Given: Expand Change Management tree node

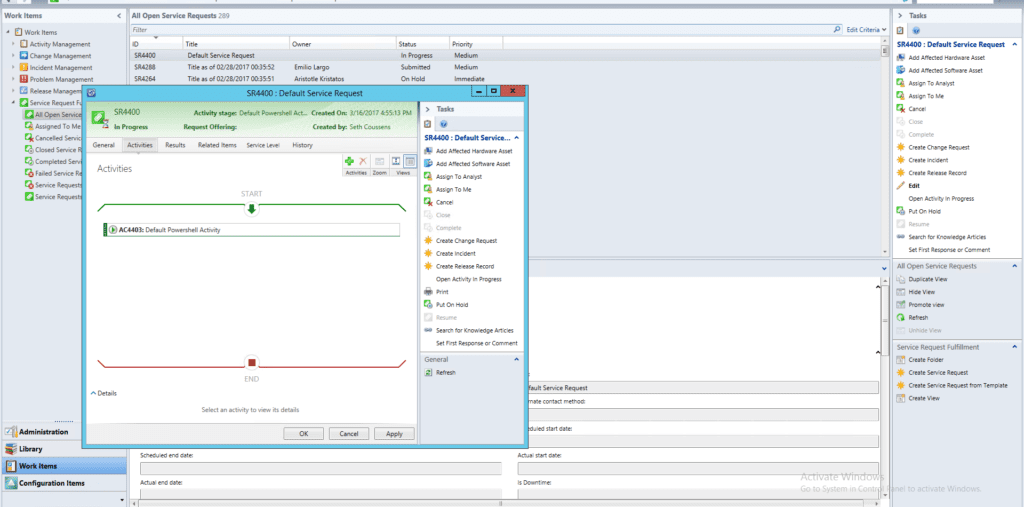Looking at the screenshot, I should pyautogui.click(x=13, y=56).
